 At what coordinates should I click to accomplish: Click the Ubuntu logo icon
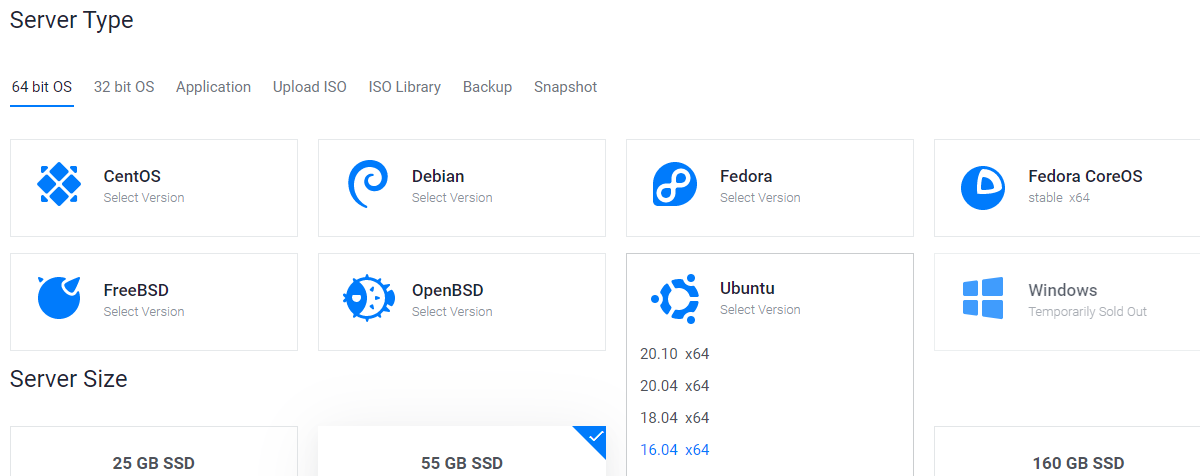pyautogui.click(x=674, y=297)
